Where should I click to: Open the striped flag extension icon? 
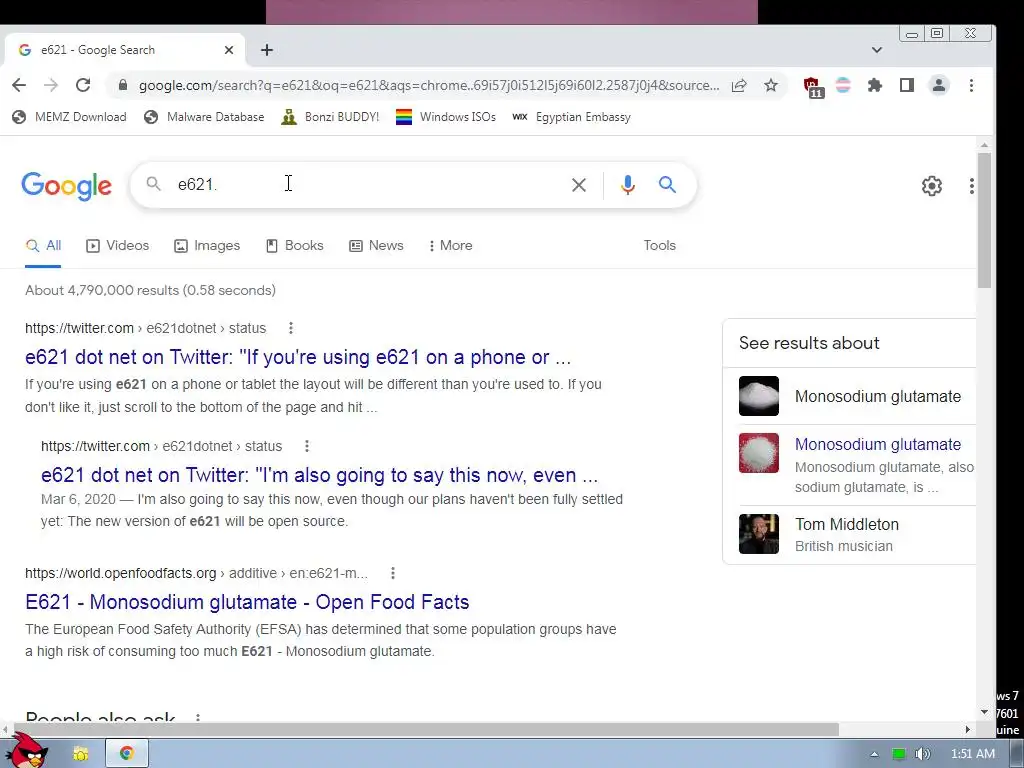click(843, 85)
